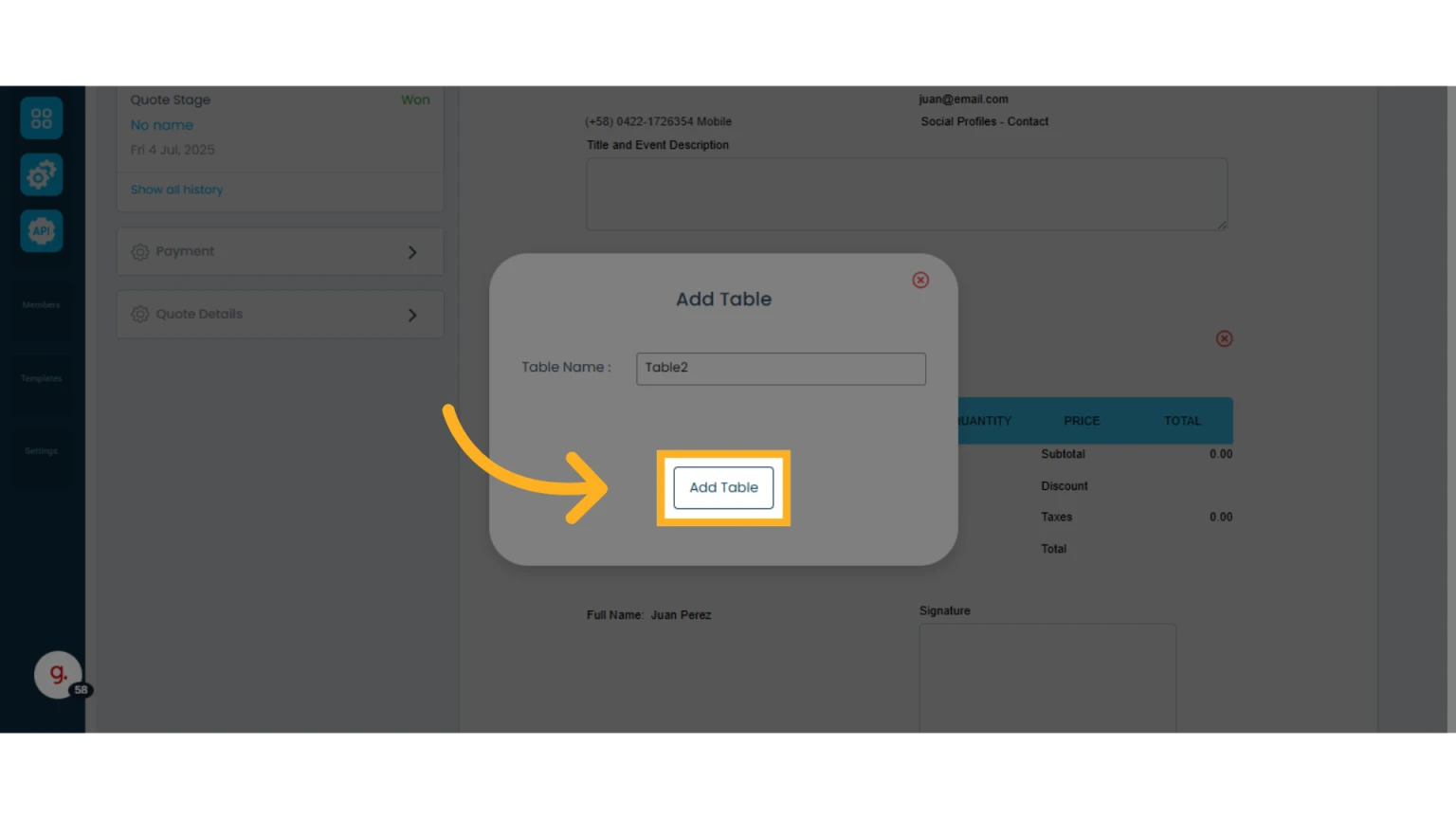Close the Add Table dialog
The image size is (1456, 819).
(920, 280)
